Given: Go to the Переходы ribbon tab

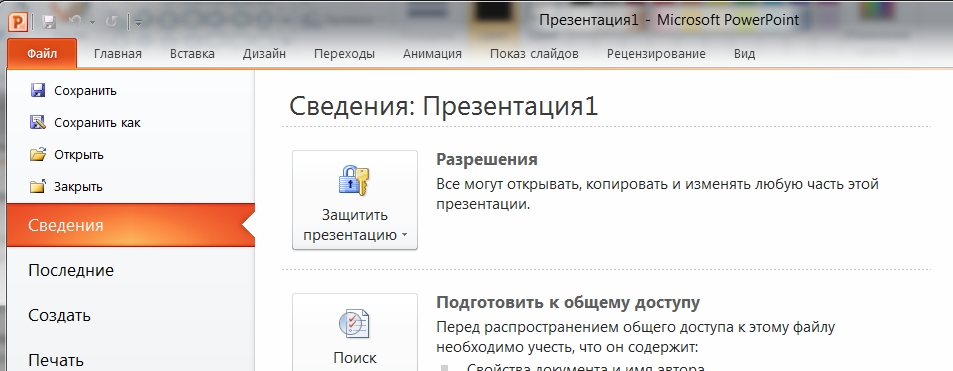Looking at the screenshot, I should tap(344, 54).
